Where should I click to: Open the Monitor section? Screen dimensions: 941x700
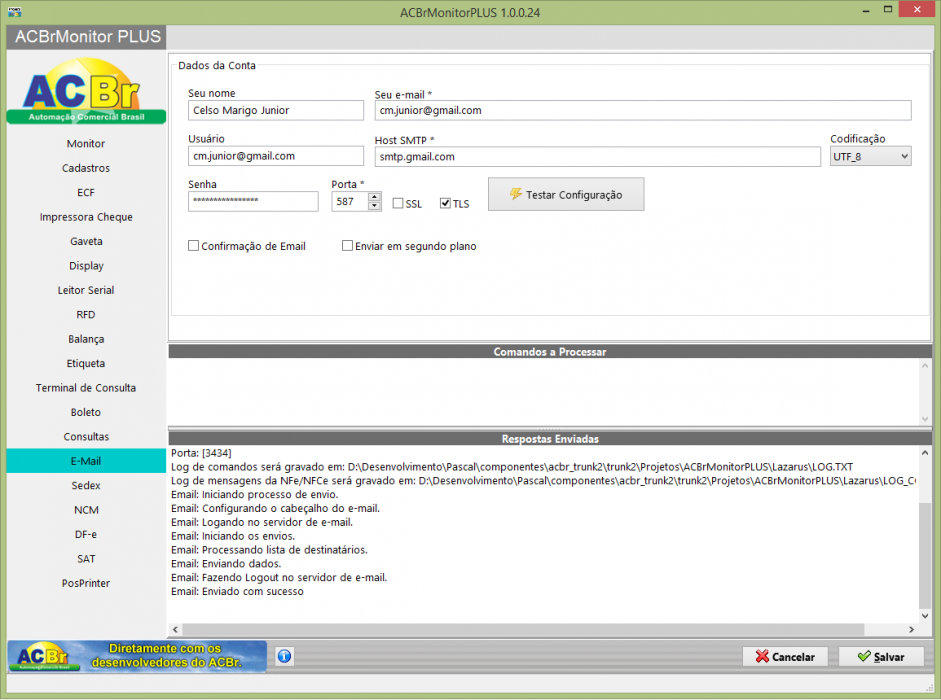[86, 143]
